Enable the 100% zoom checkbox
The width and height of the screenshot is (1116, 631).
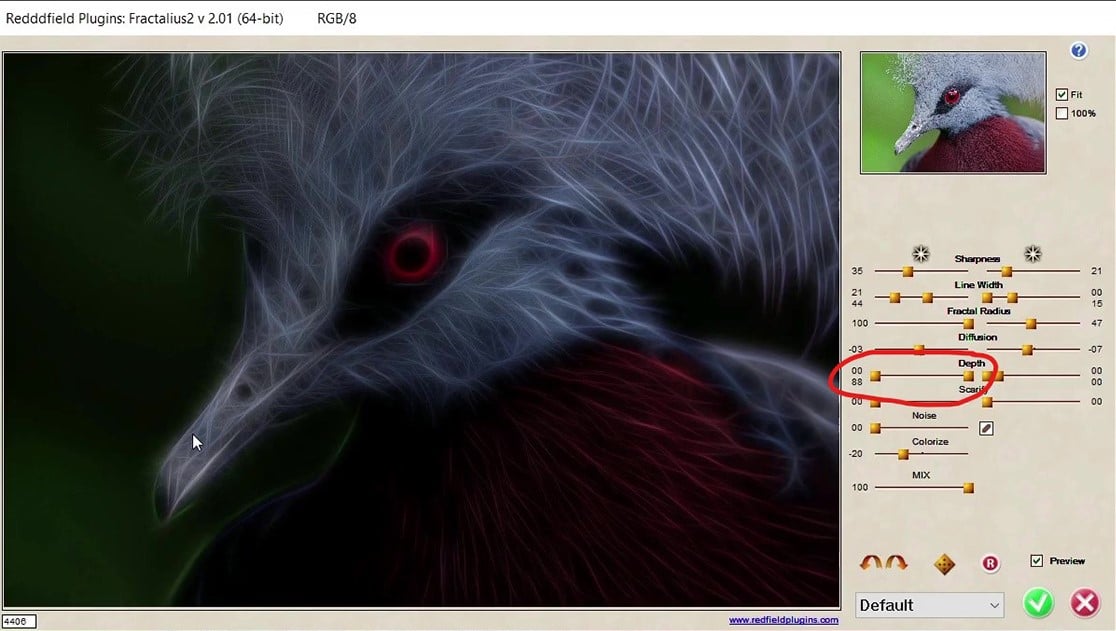pos(1062,113)
